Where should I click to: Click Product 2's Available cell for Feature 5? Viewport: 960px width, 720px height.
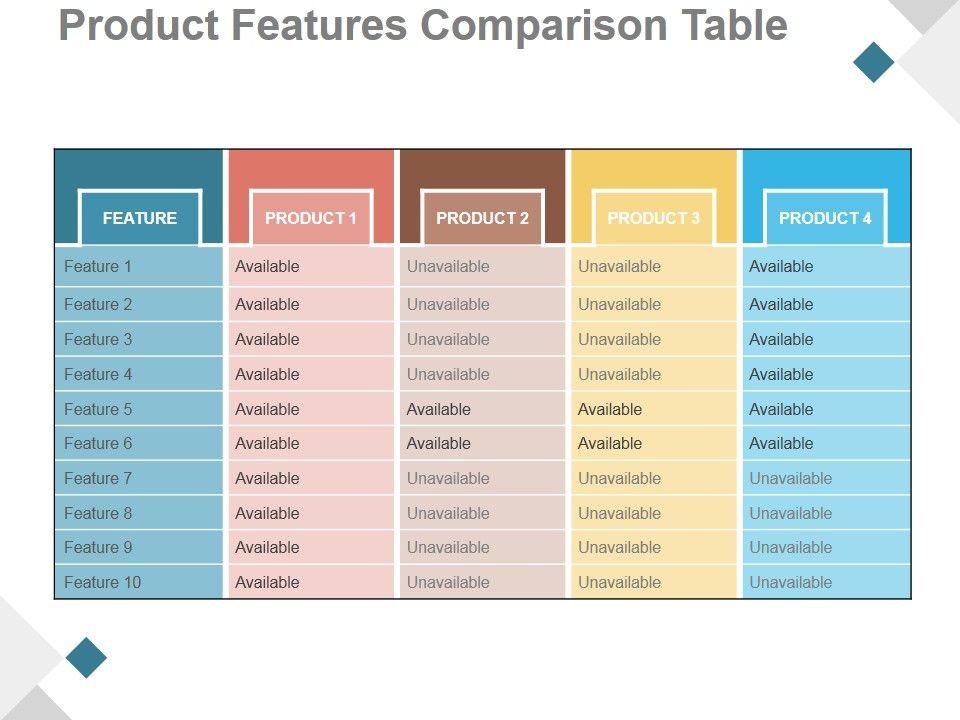pyautogui.click(x=438, y=409)
